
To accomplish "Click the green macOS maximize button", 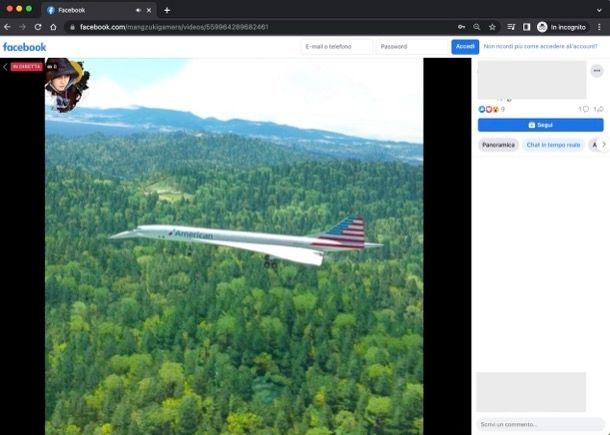I will coord(29,9).
